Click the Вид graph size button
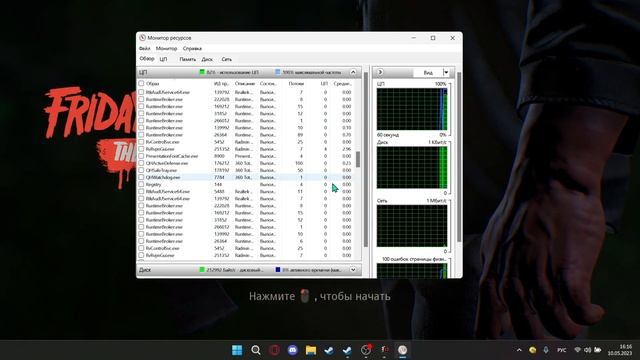 pos(428,72)
